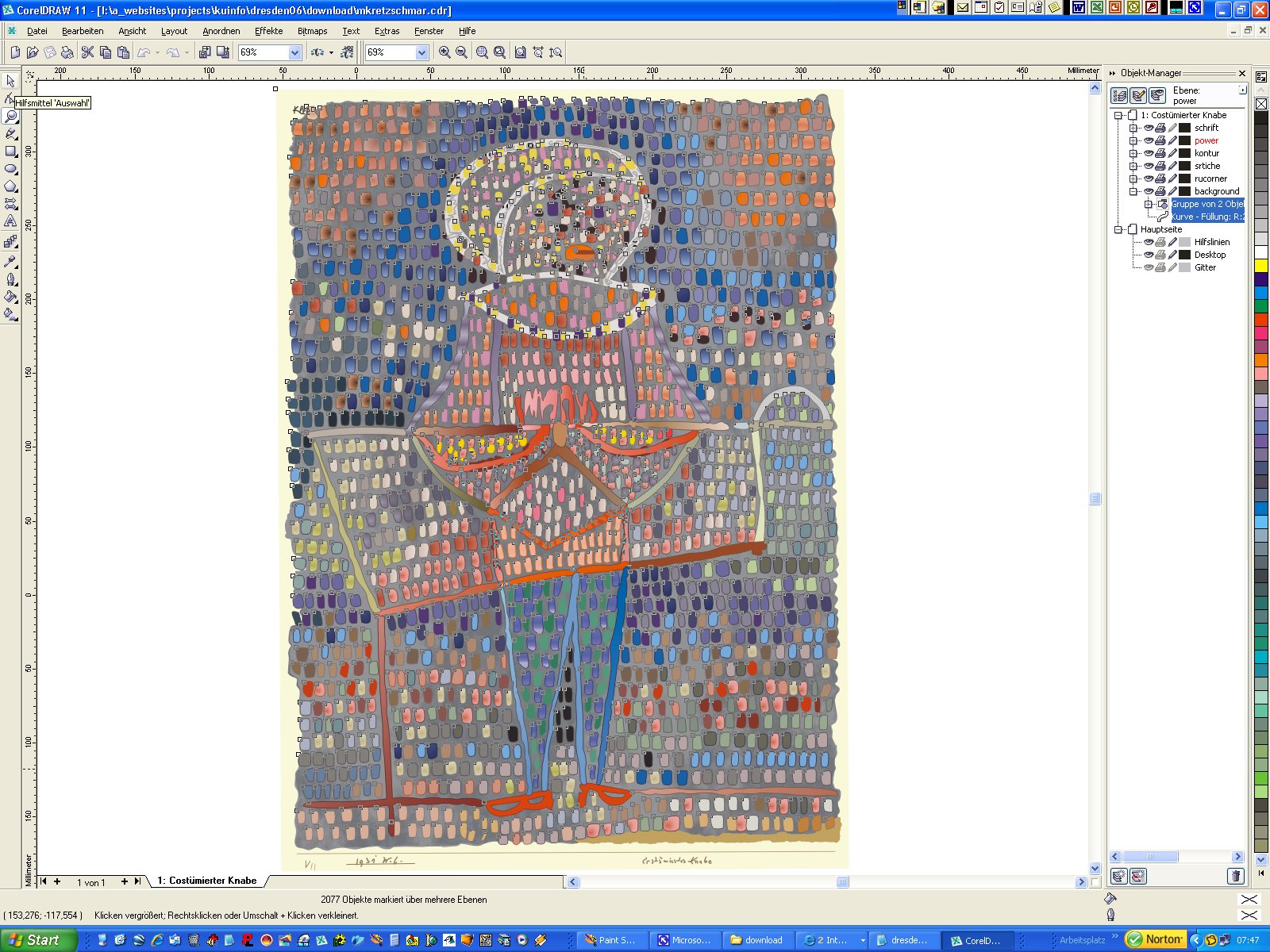Toggle printing for the srtiche layer
Image resolution: width=1270 pixels, height=952 pixels.
coord(1160,166)
